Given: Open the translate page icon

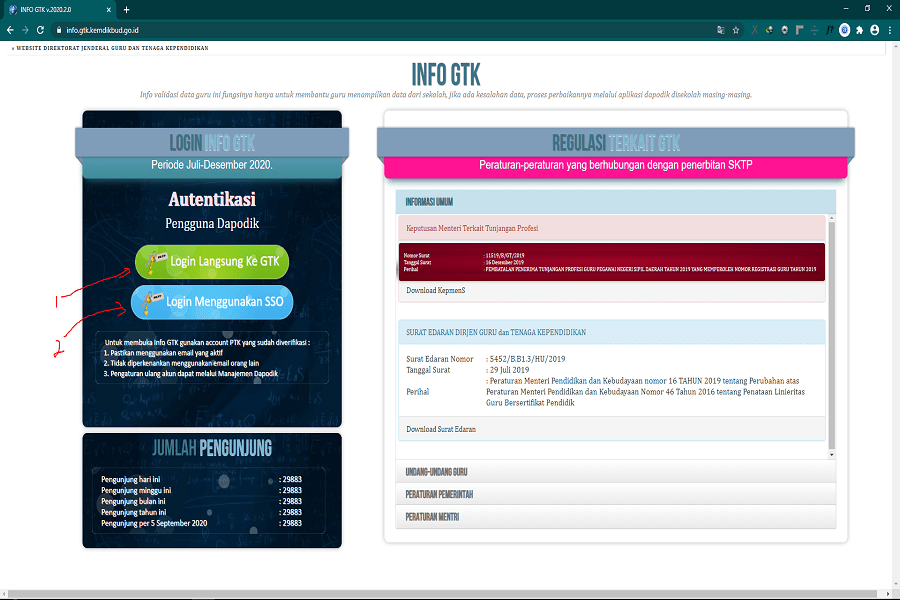Looking at the screenshot, I should pyautogui.click(x=721, y=30).
